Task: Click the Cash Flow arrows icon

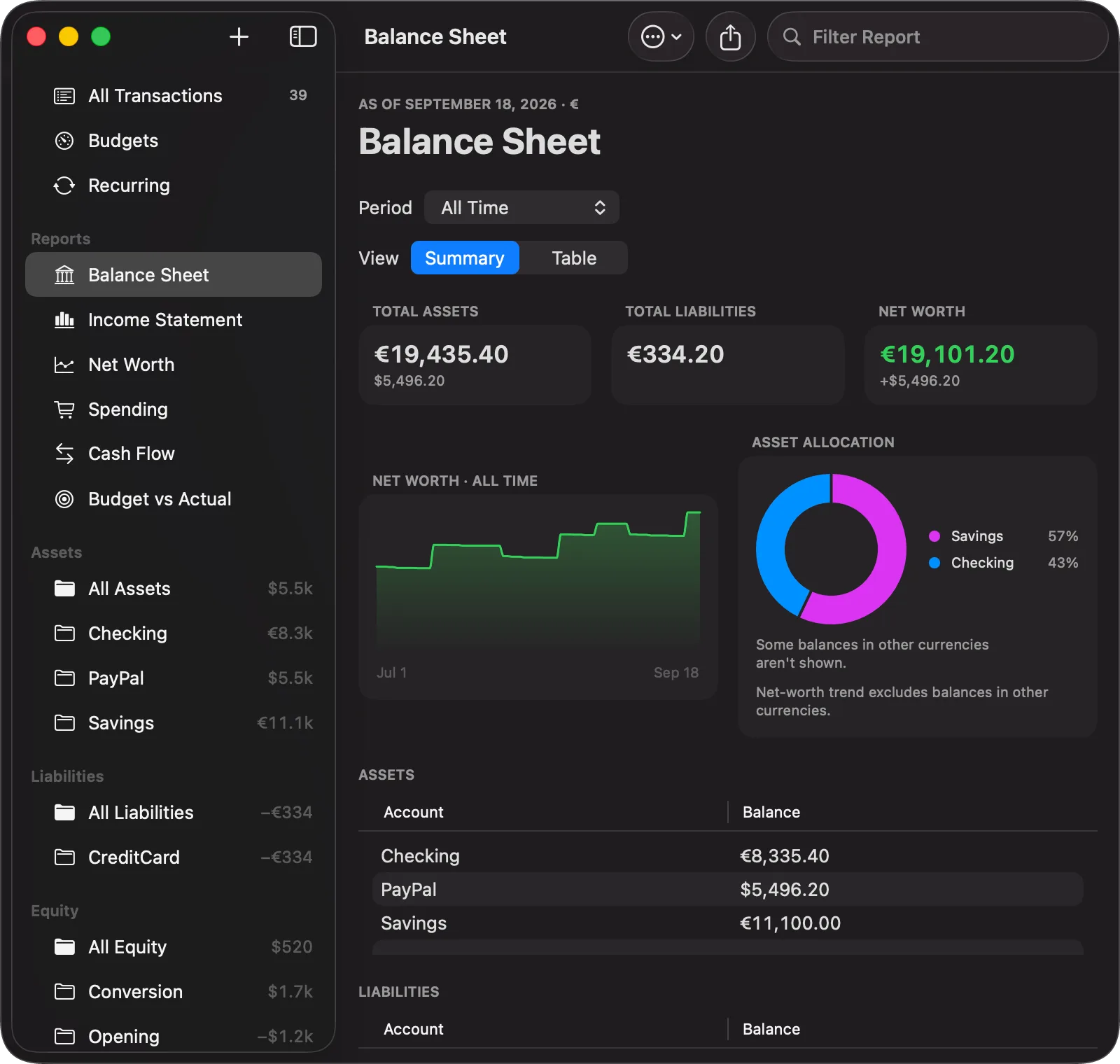Action: (x=64, y=454)
